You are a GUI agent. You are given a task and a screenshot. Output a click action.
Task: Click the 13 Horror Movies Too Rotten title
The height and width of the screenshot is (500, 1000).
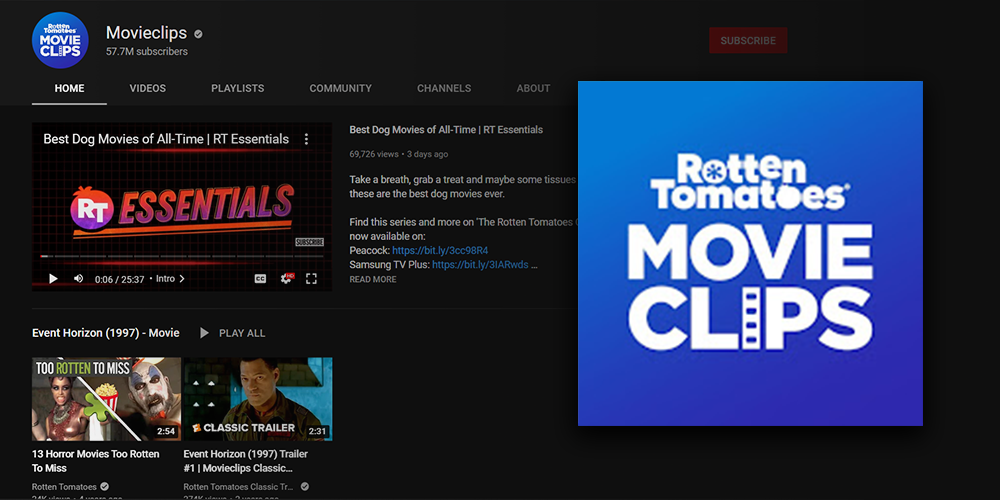[96, 461]
